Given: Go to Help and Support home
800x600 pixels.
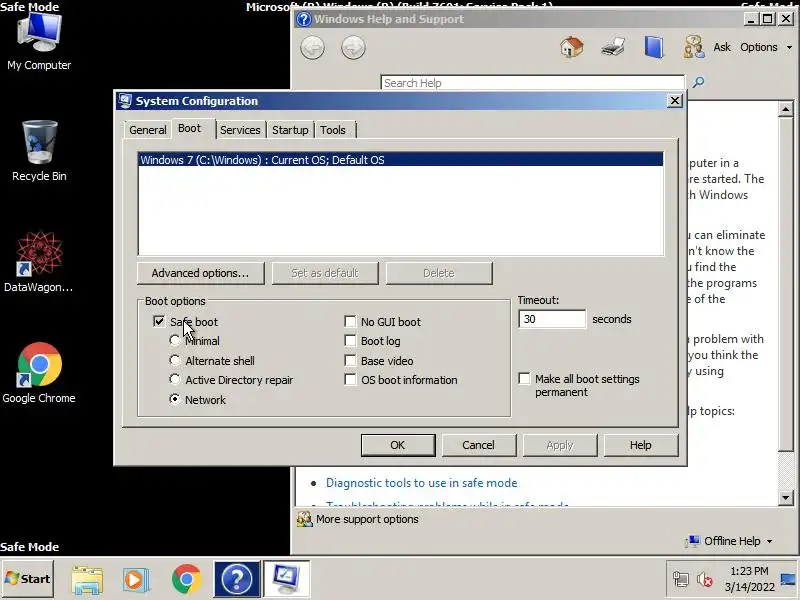Looking at the screenshot, I should (x=572, y=47).
